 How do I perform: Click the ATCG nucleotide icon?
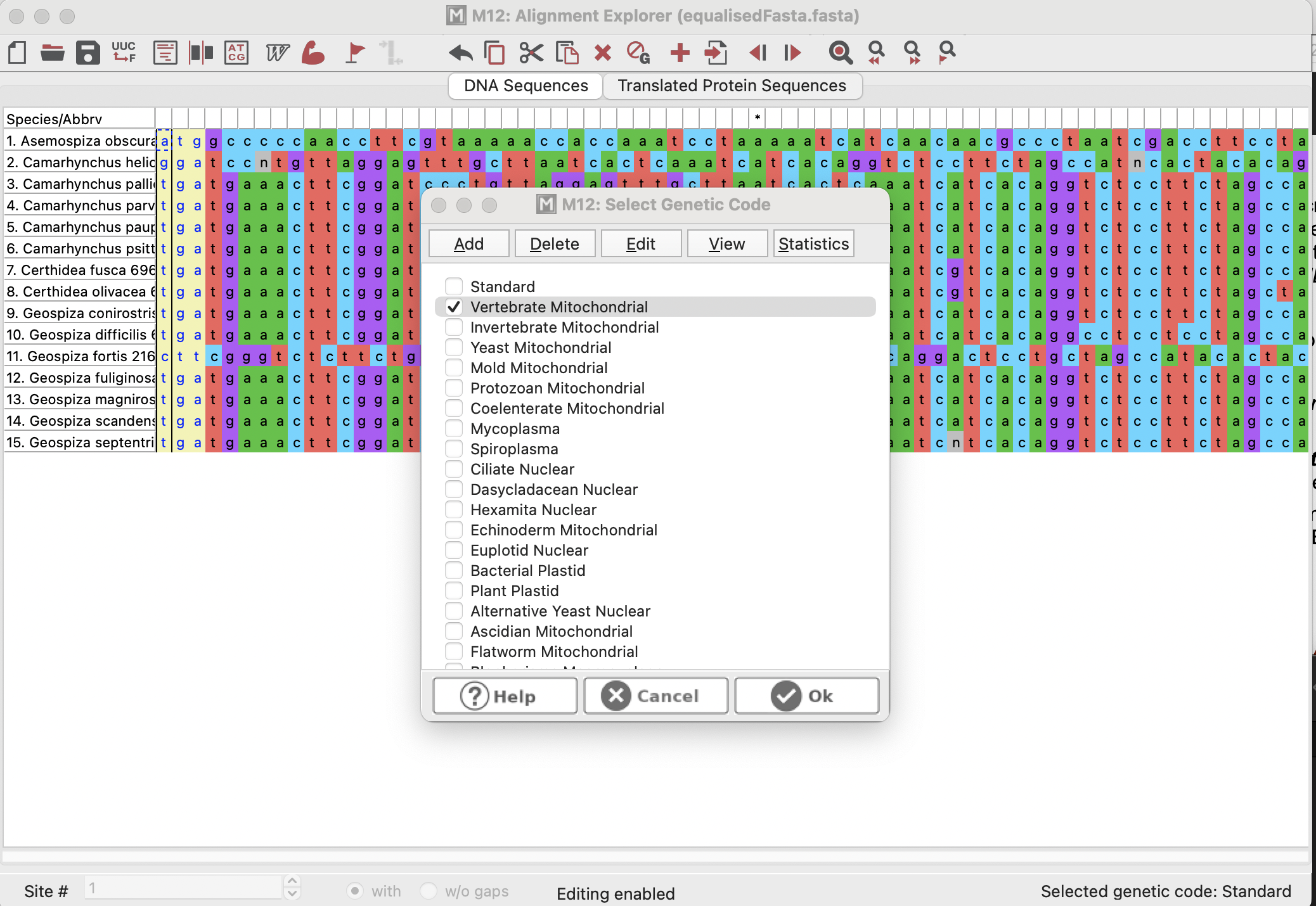tap(236, 53)
